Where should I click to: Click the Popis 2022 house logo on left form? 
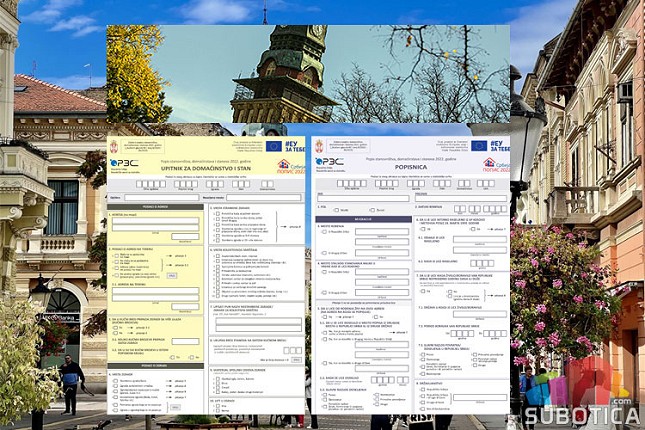283,163
